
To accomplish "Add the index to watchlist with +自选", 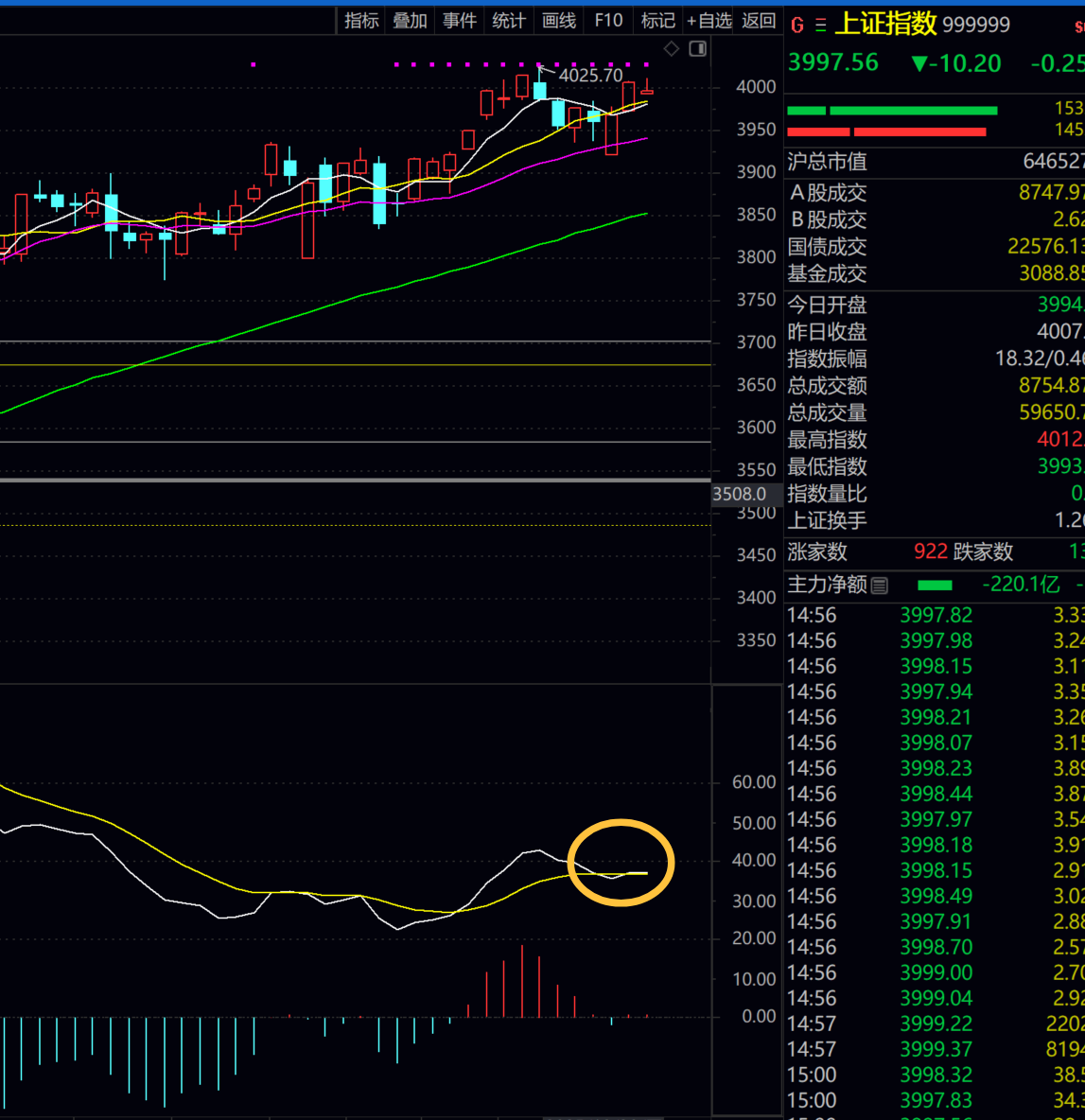I will coord(709,20).
